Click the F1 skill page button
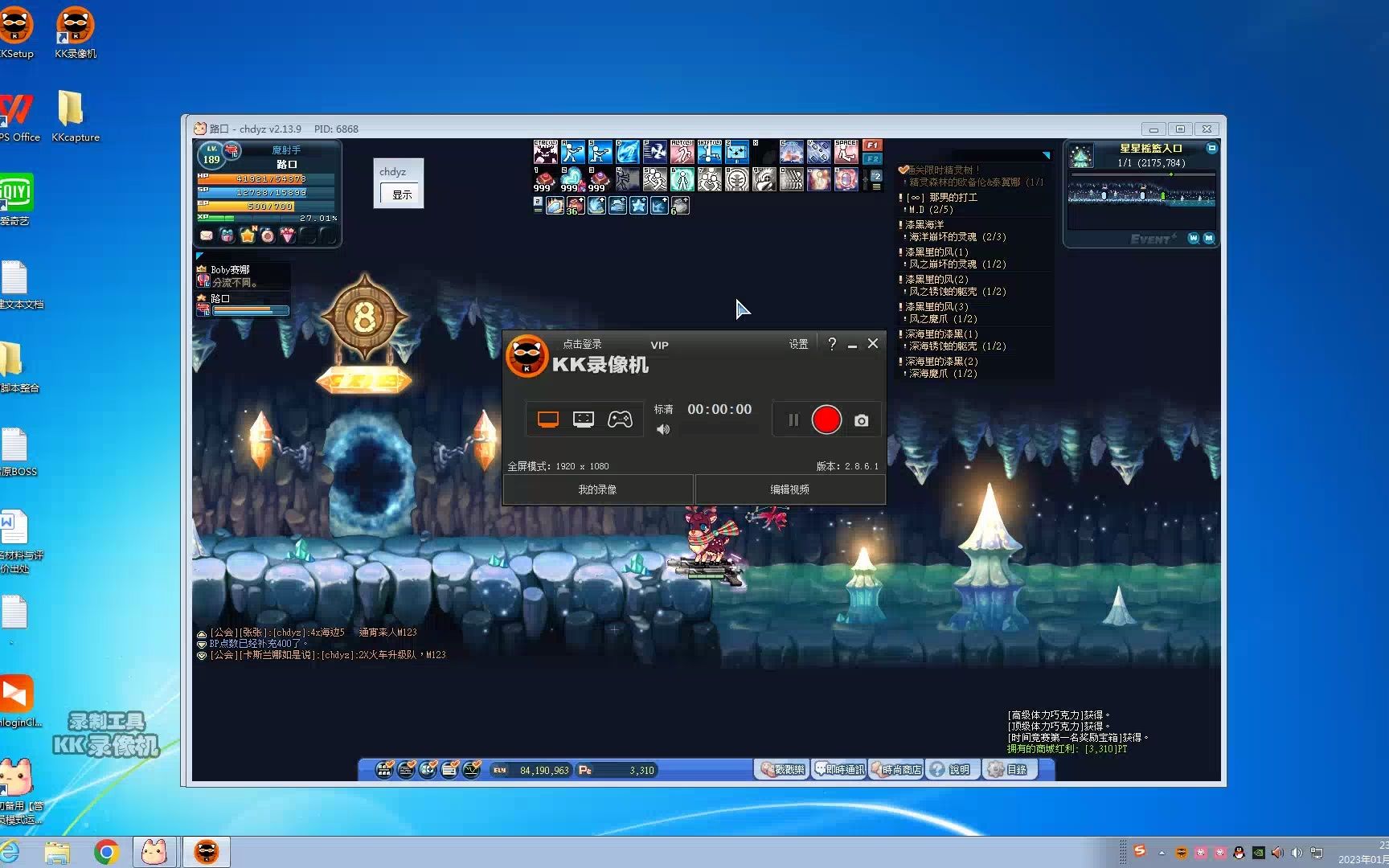The height and width of the screenshot is (868, 1389). click(872, 145)
